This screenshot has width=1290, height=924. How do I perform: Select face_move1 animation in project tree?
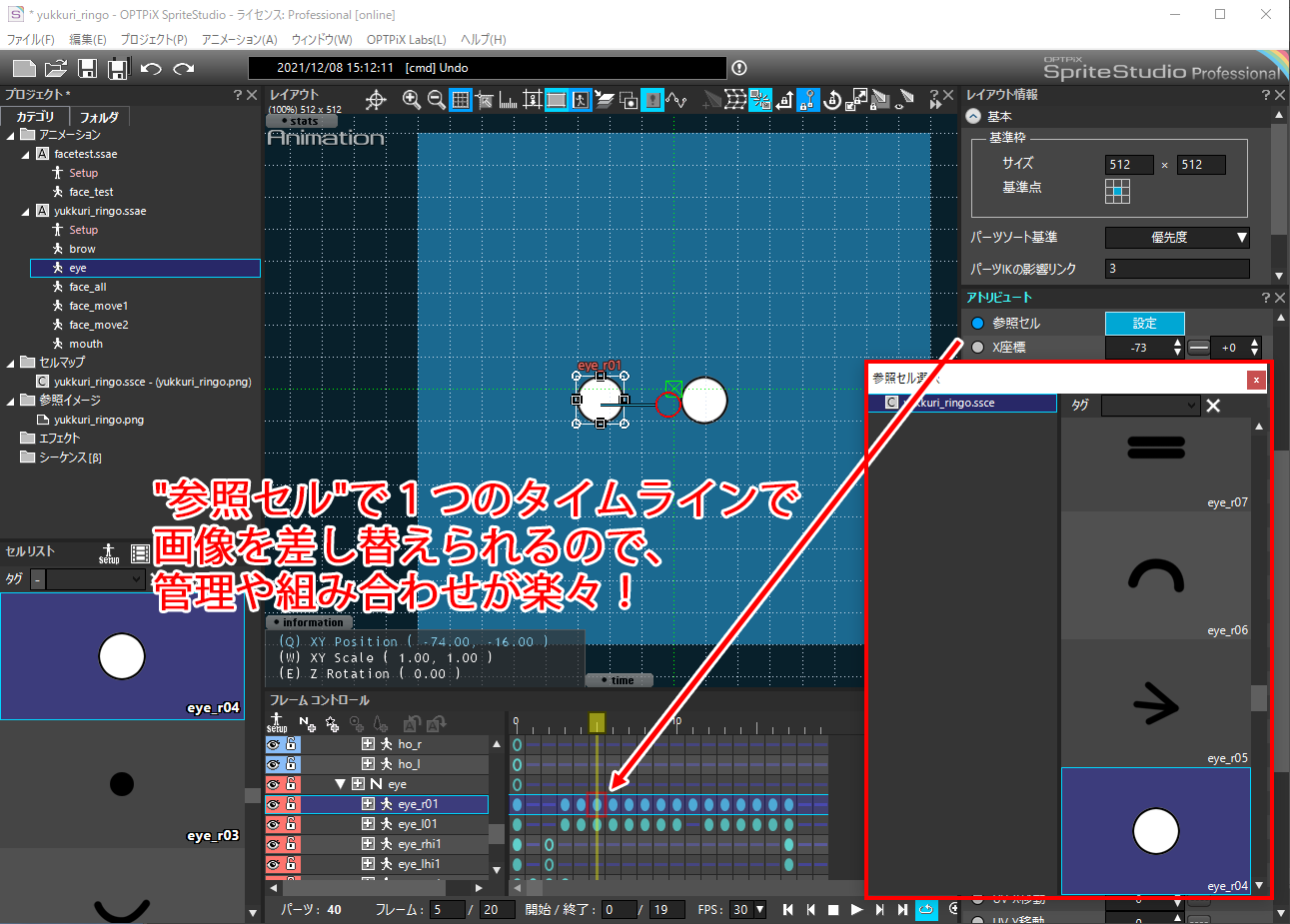[99, 306]
